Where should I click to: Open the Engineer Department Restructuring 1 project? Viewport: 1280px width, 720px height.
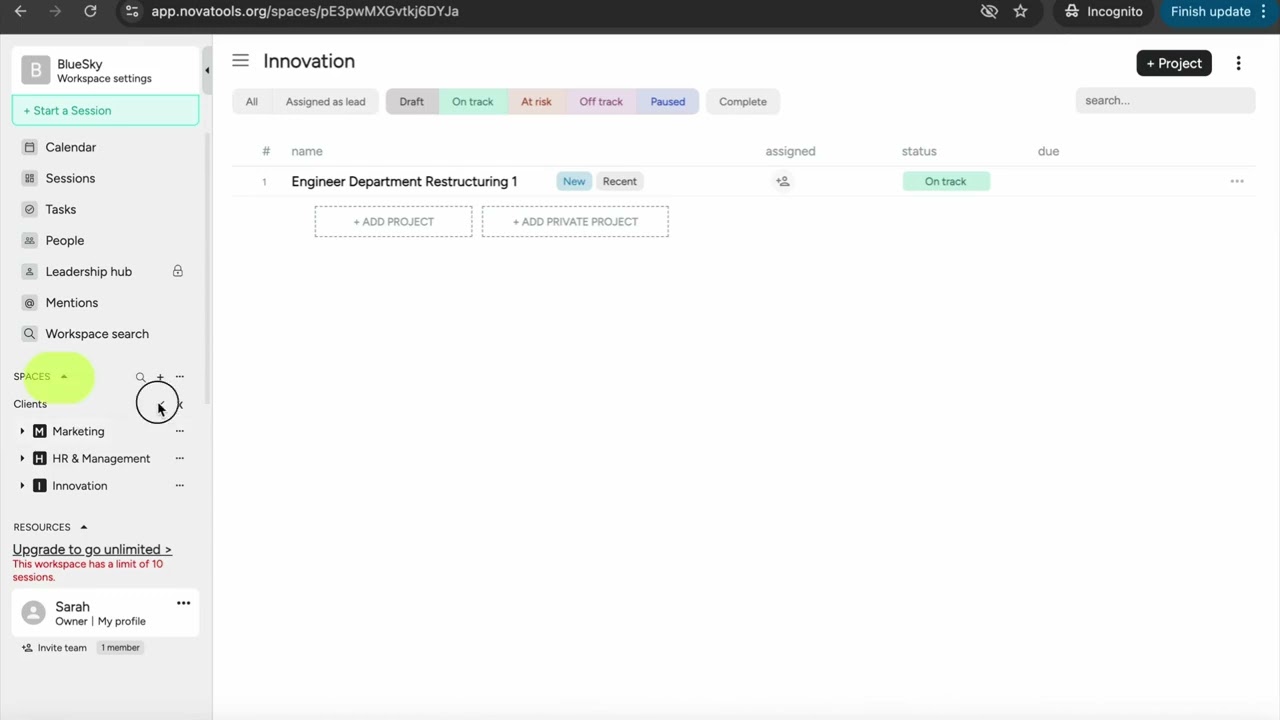tap(404, 181)
